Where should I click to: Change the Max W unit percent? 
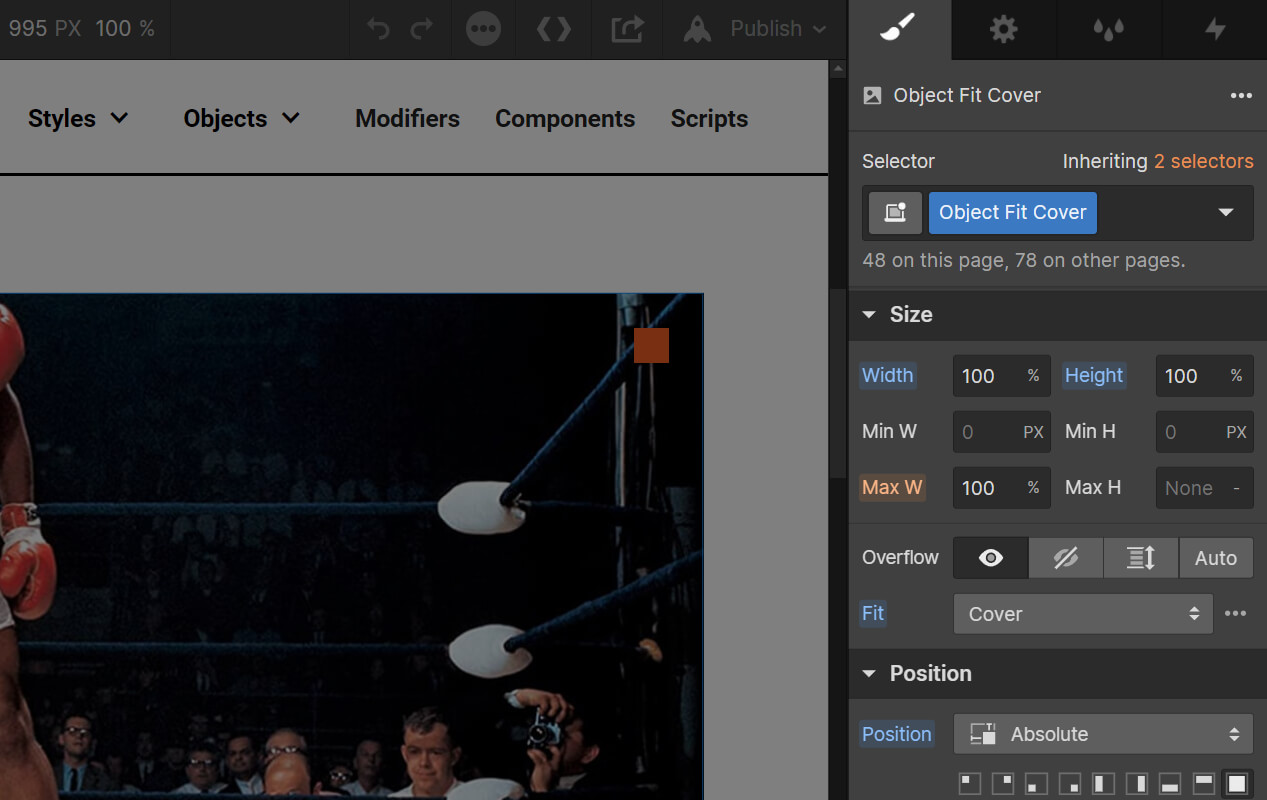point(1034,488)
